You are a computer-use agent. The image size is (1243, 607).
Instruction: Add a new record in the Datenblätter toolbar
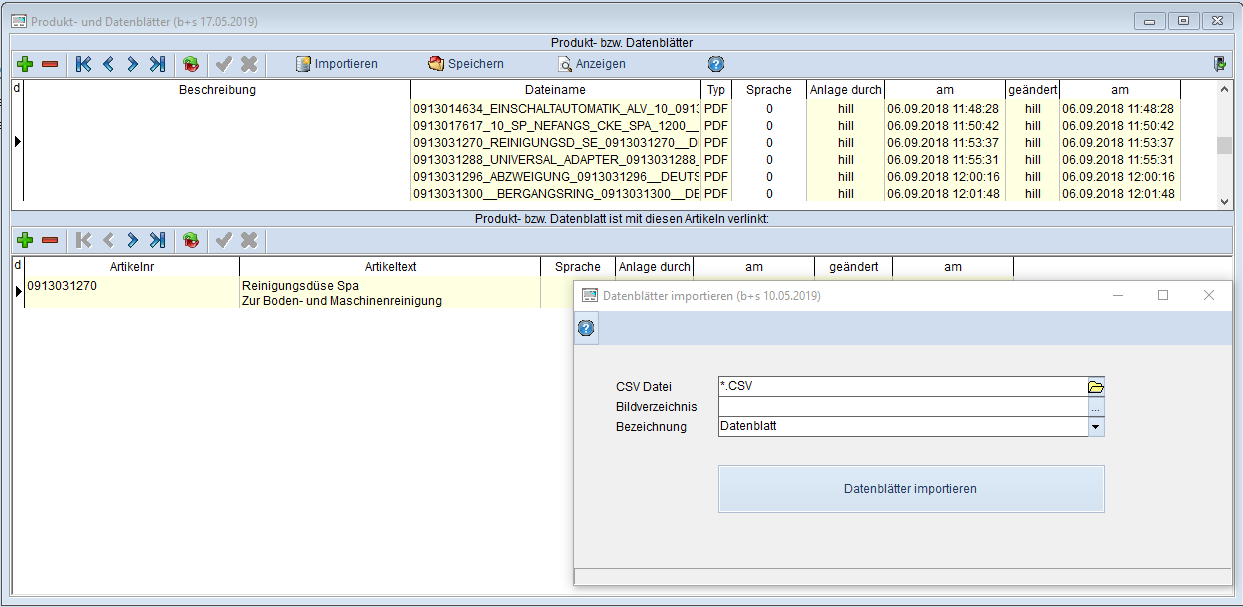click(x=26, y=64)
